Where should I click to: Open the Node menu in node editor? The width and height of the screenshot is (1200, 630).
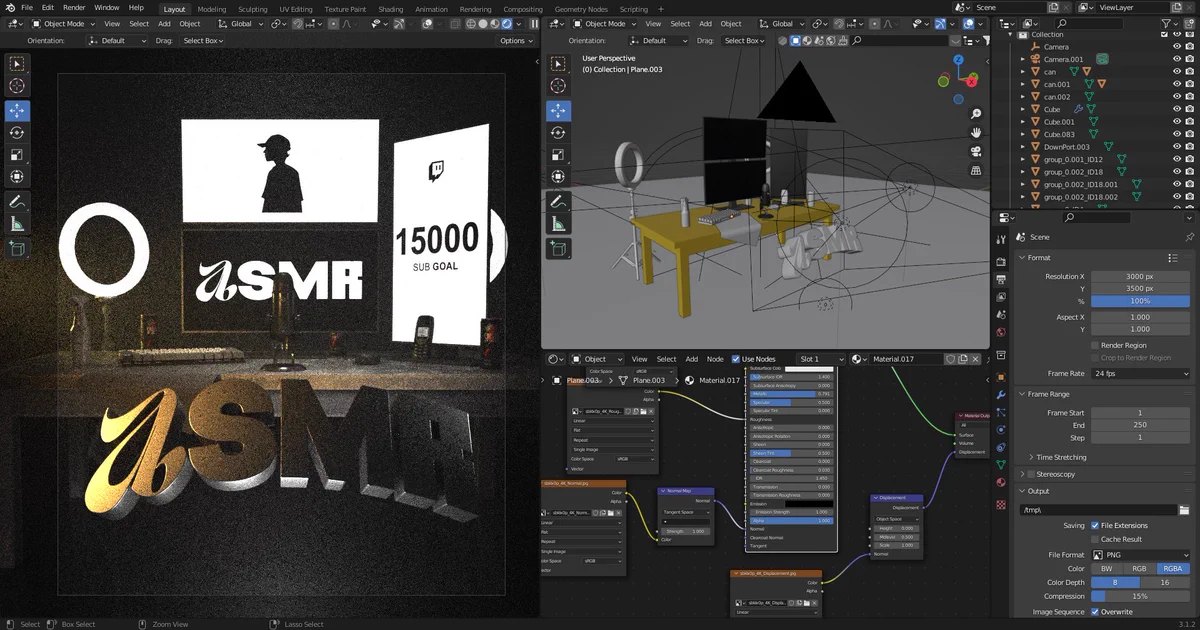(715, 359)
